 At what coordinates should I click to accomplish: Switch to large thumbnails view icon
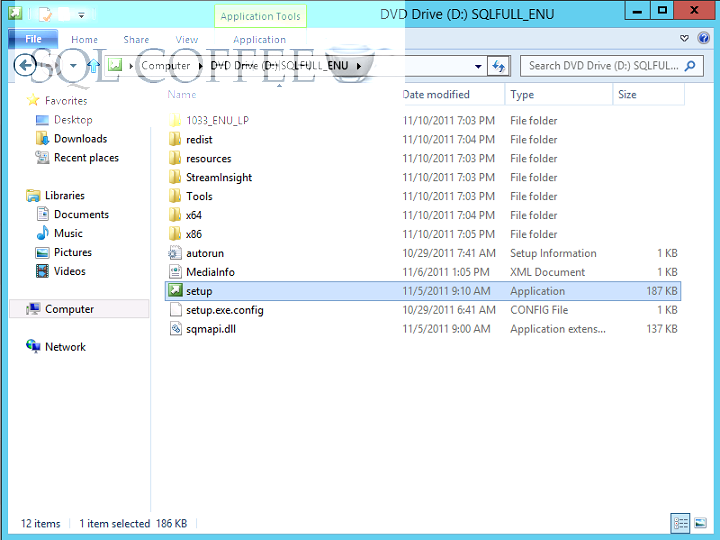click(701, 523)
